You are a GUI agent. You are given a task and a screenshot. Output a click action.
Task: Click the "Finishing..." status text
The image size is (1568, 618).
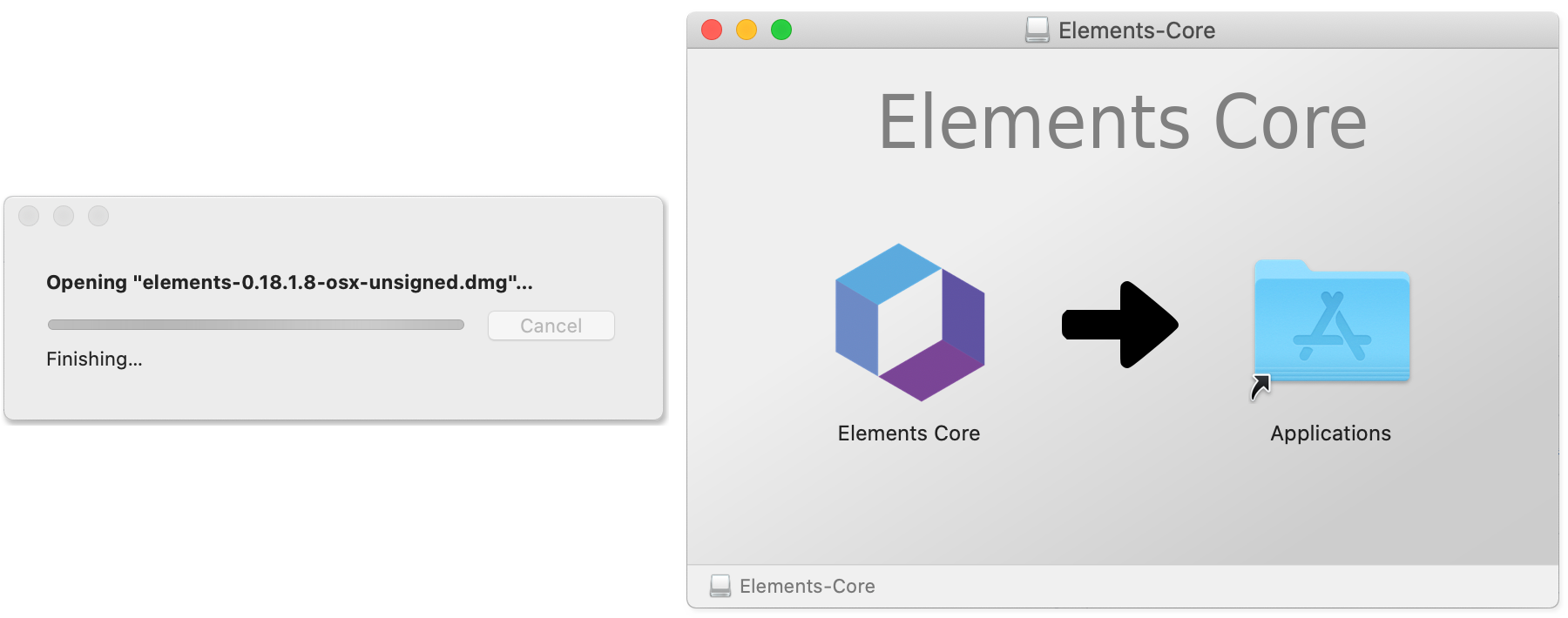[94, 359]
